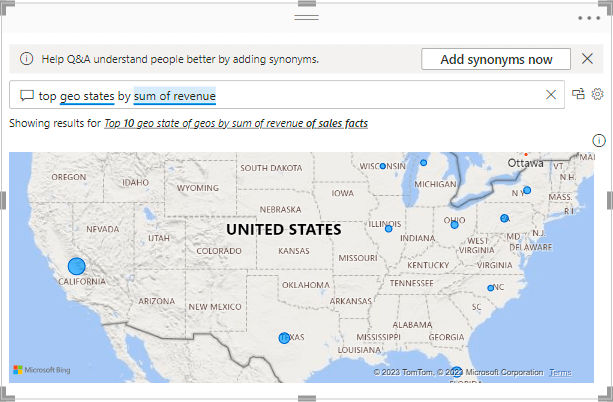This screenshot has height=402, width=613.
Task: Click the COLORADO label on the map
Action: tap(219, 251)
